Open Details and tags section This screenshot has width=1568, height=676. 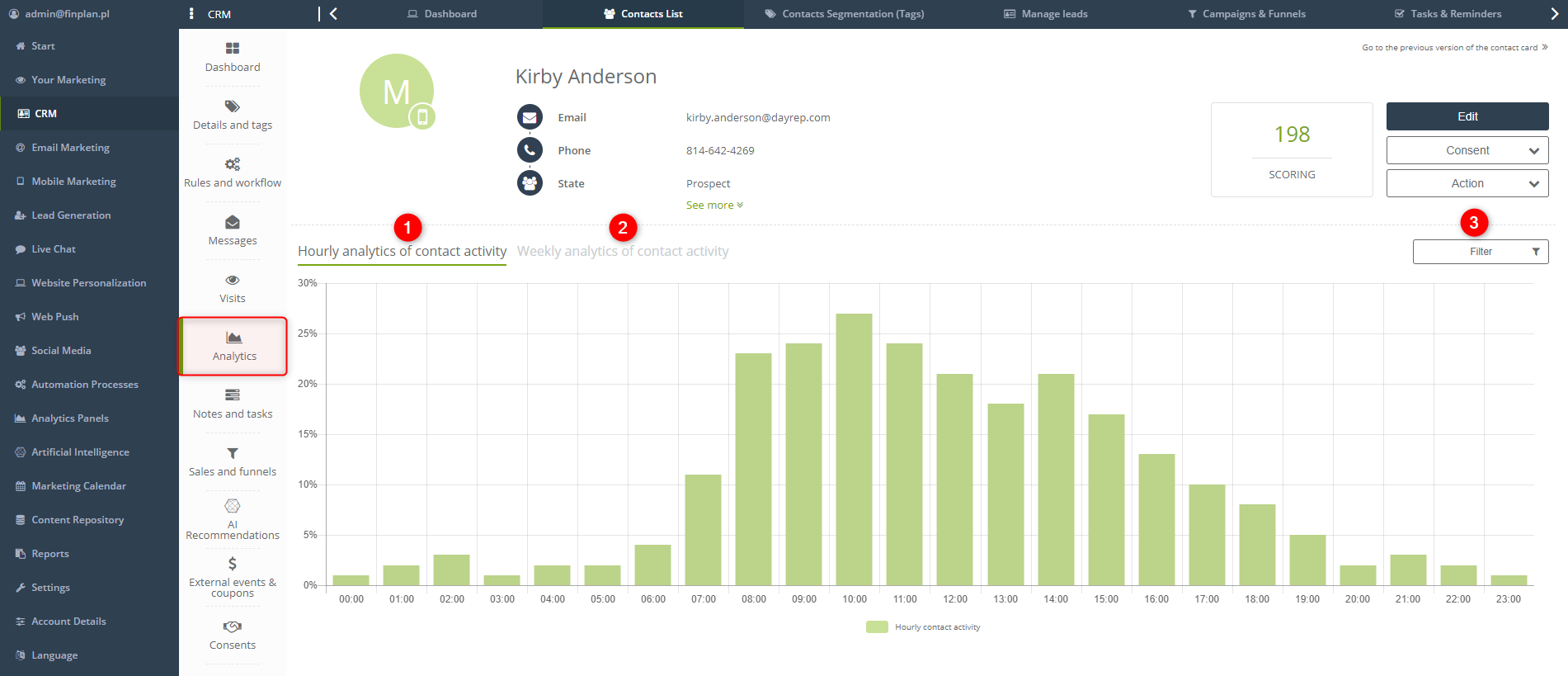233,116
